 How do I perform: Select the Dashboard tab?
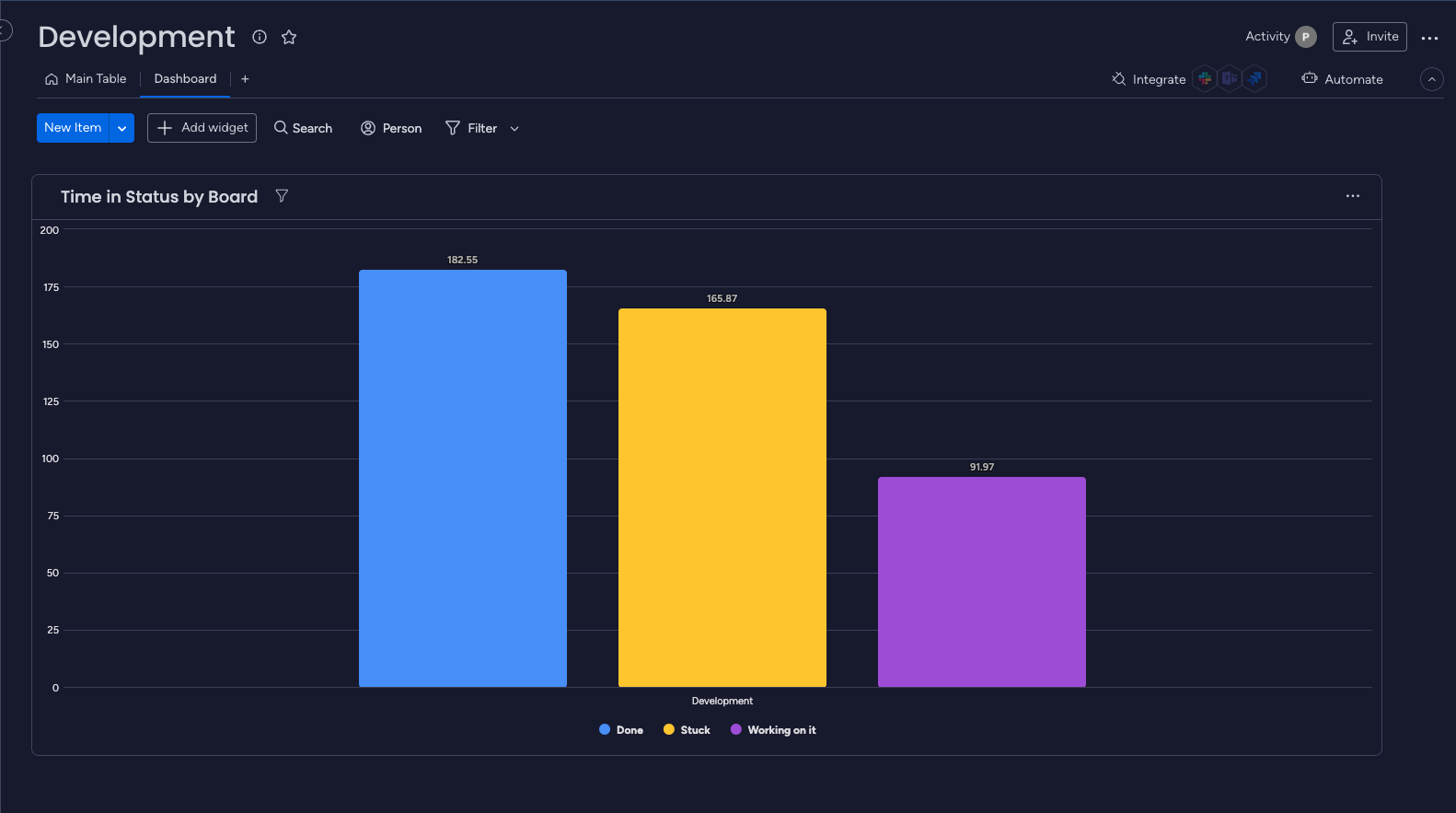(x=185, y=79)
